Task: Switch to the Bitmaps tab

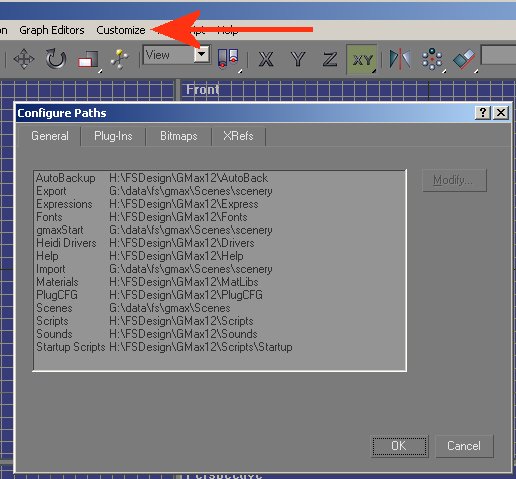Action: coord(179,136)
